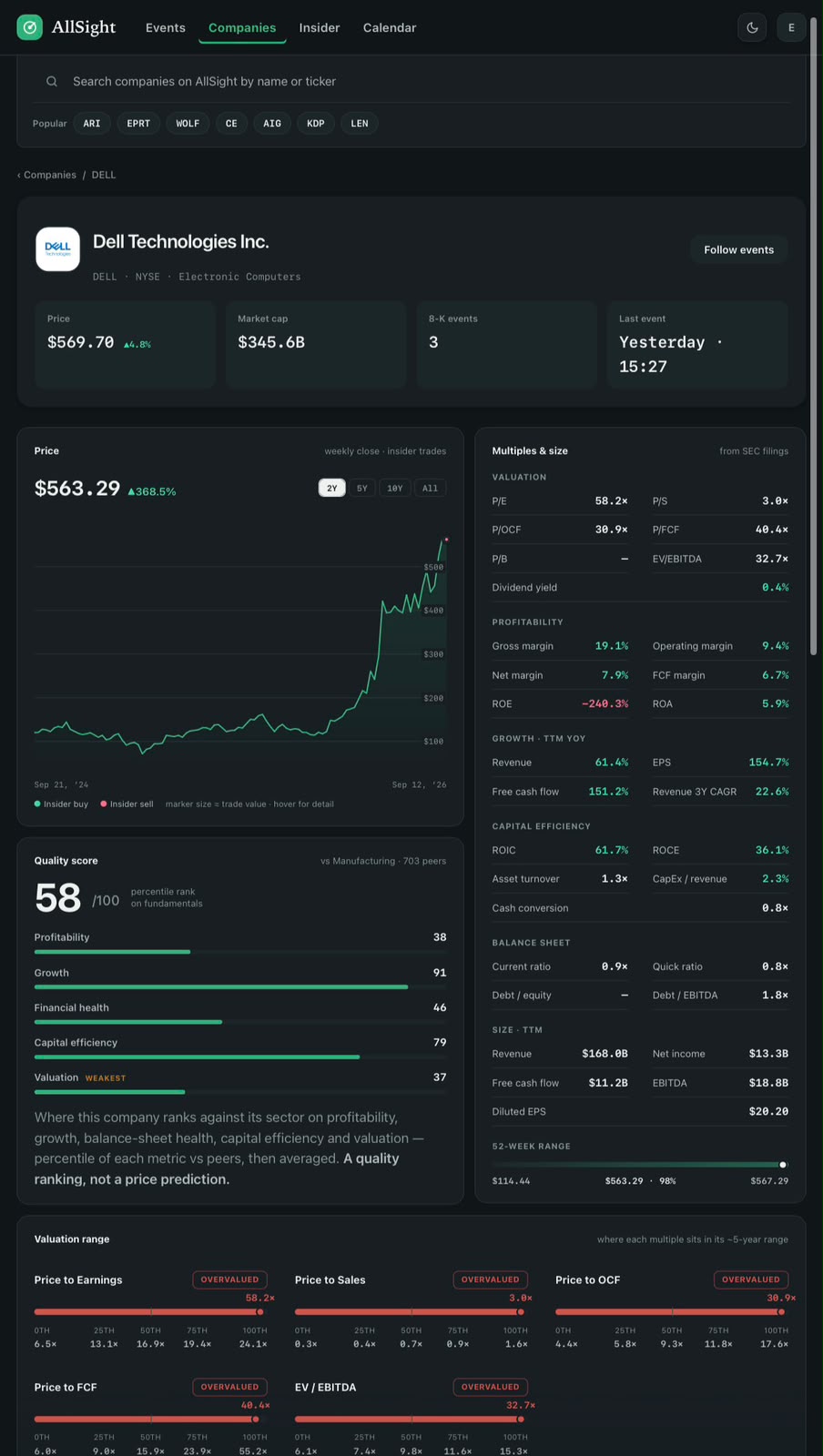Click the Last event Yesterday card
The width and height of the screenshot is (823, 1456).
point(697,345)
